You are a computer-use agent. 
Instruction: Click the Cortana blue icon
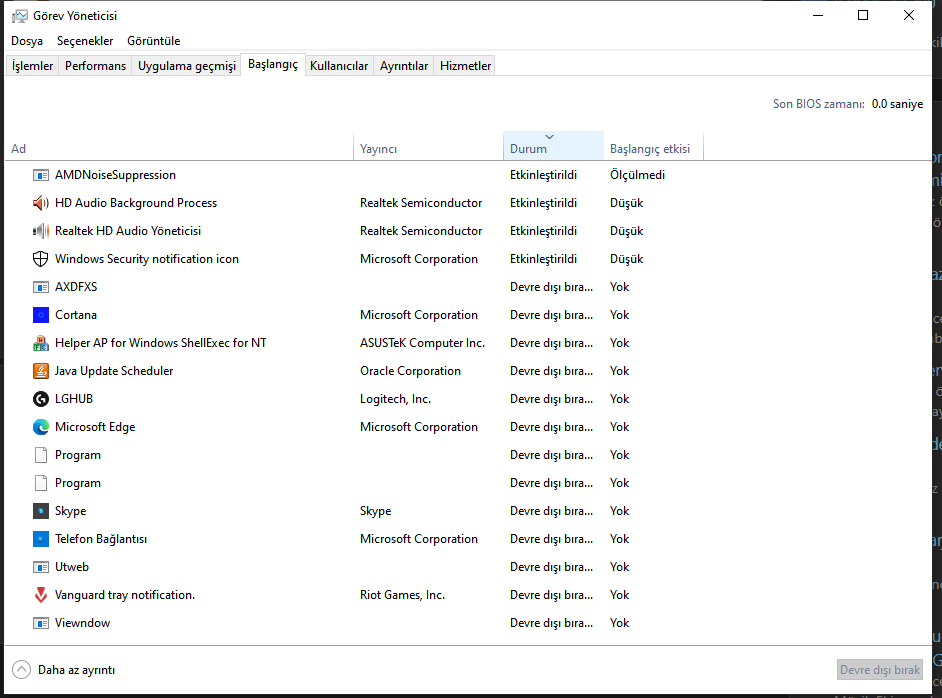(x=40, y=315)
